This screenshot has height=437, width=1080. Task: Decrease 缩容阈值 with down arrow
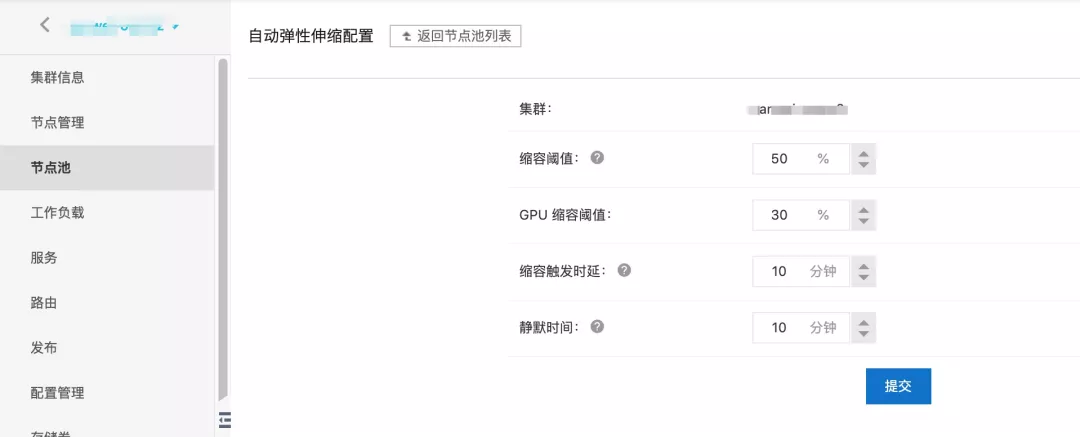tap(864, 166)
